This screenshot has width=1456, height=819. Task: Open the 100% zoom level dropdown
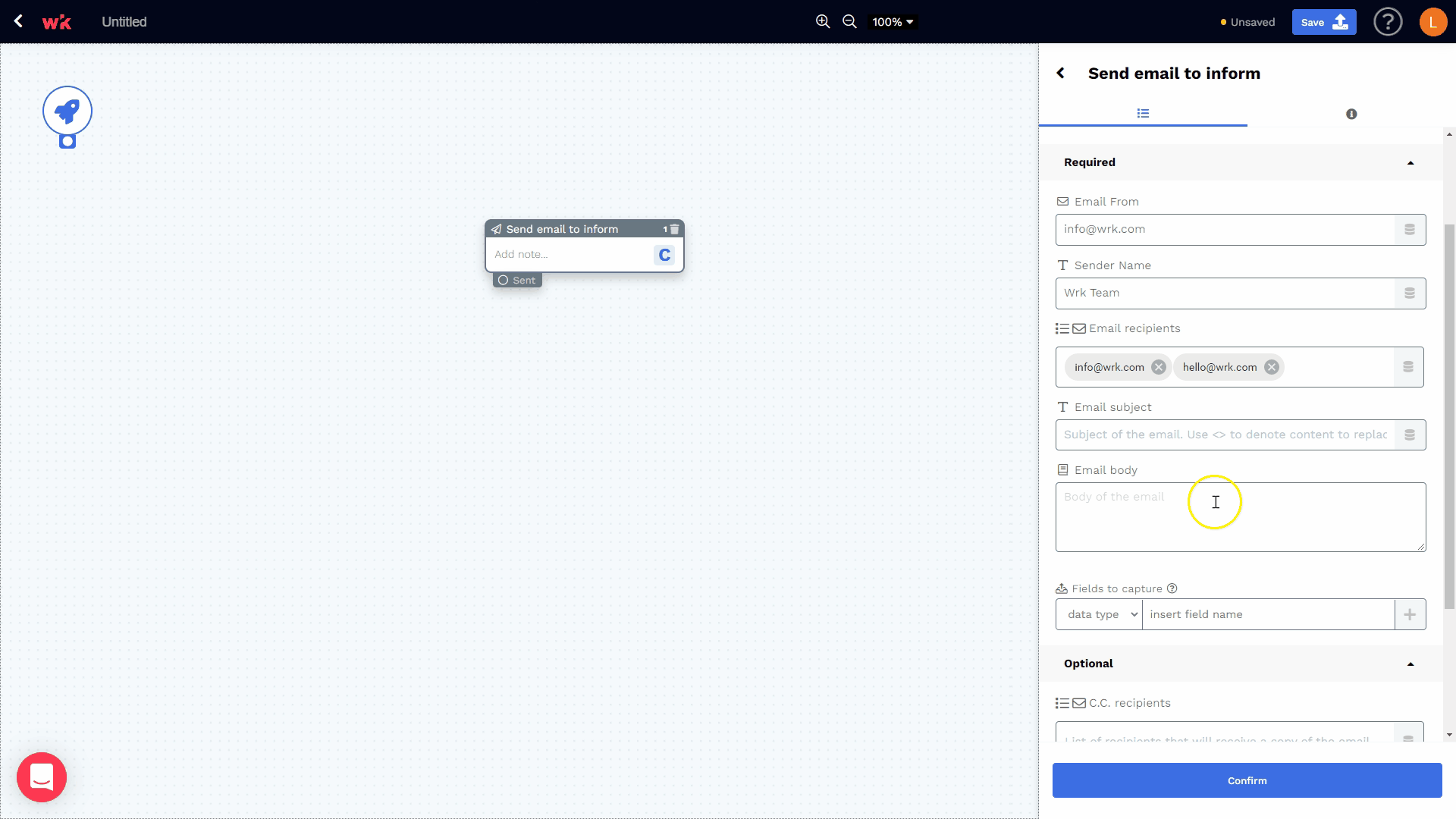[x=893, y=22]
